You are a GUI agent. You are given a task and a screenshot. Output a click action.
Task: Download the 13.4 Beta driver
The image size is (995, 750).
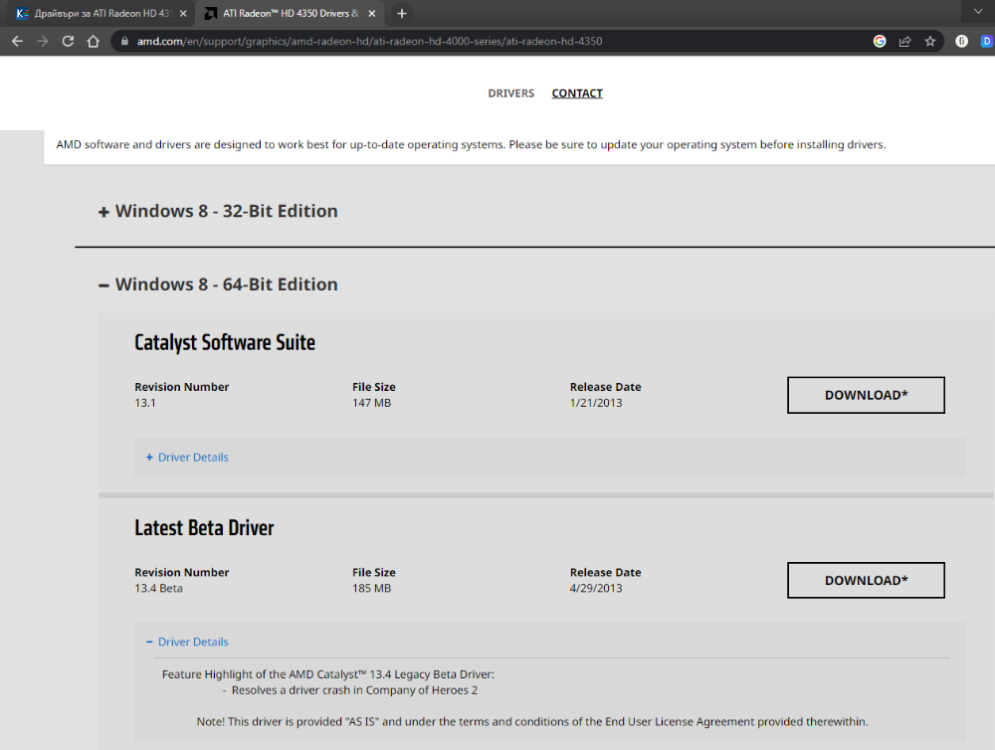[866, 580]
